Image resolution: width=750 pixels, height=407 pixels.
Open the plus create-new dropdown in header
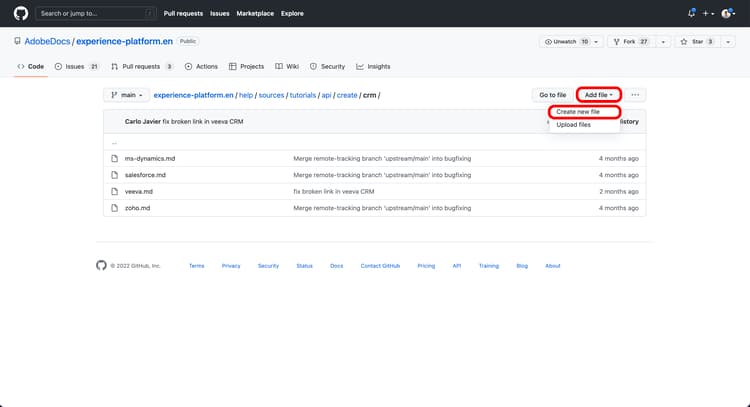click(x=708, y=13)
